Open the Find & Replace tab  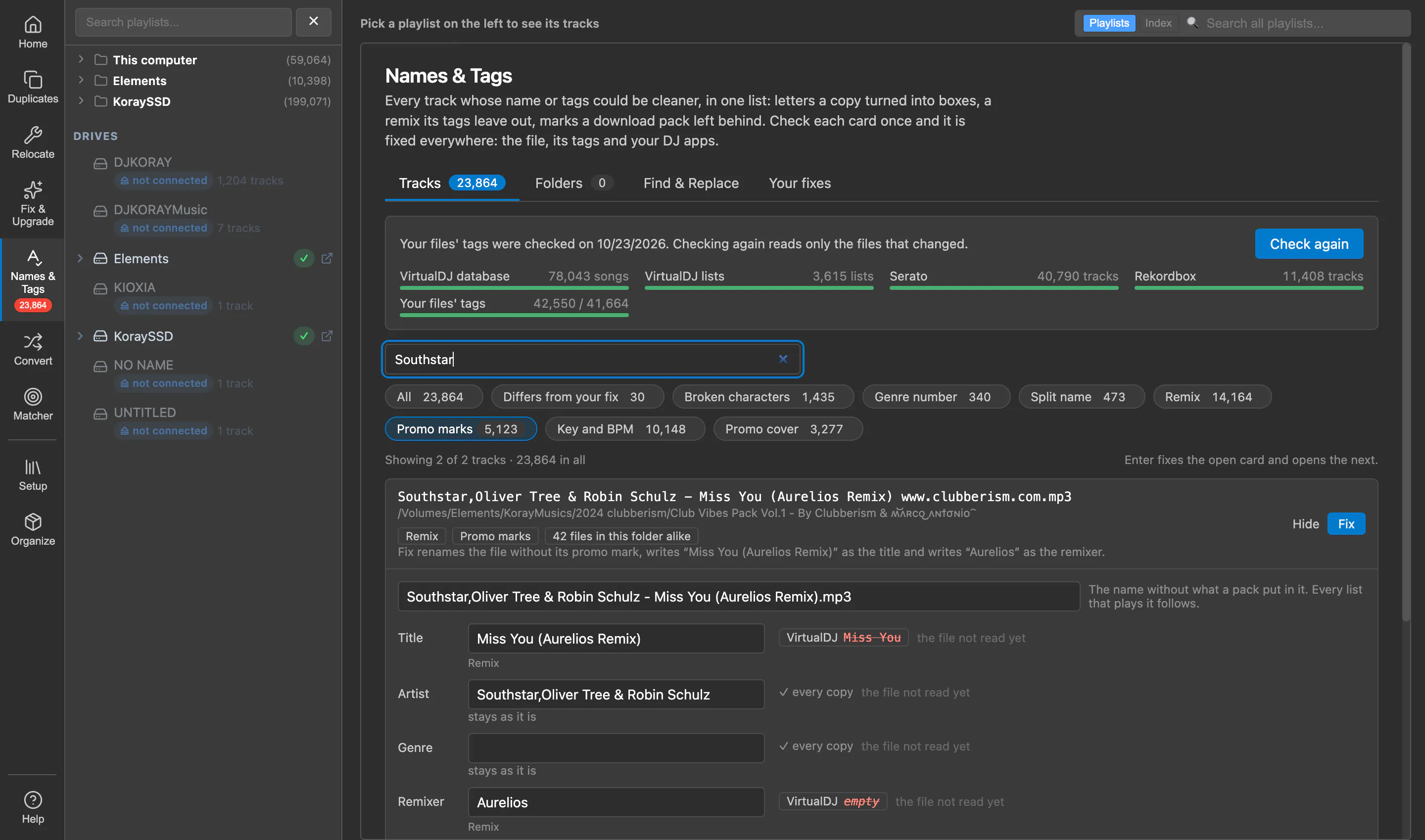pos(691,183)
